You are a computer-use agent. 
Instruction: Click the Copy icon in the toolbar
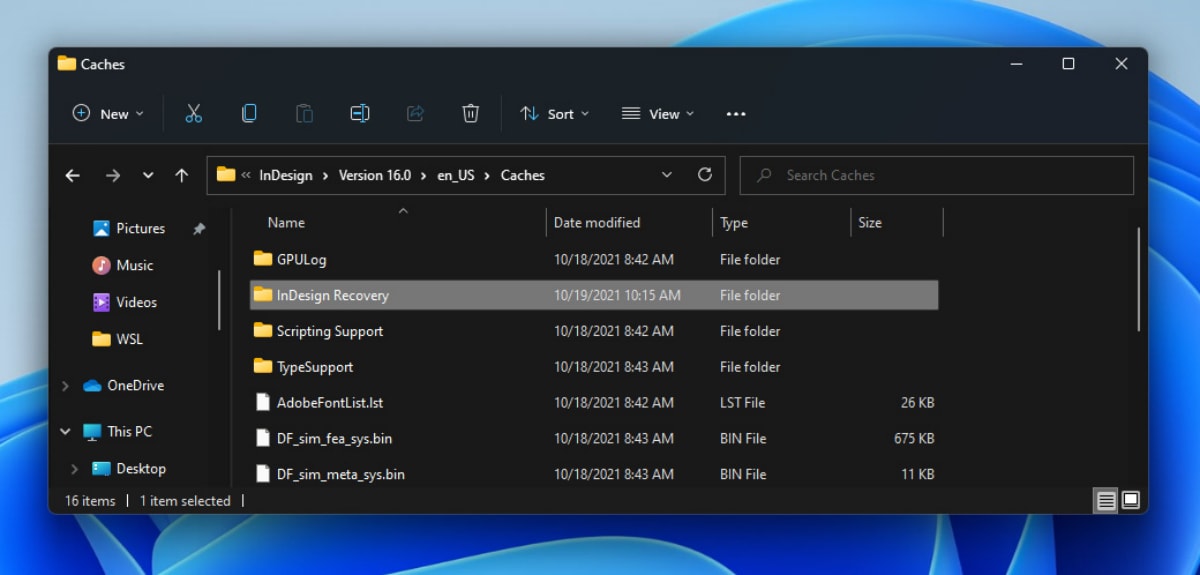pyautogui.click(x=249, y=114)
